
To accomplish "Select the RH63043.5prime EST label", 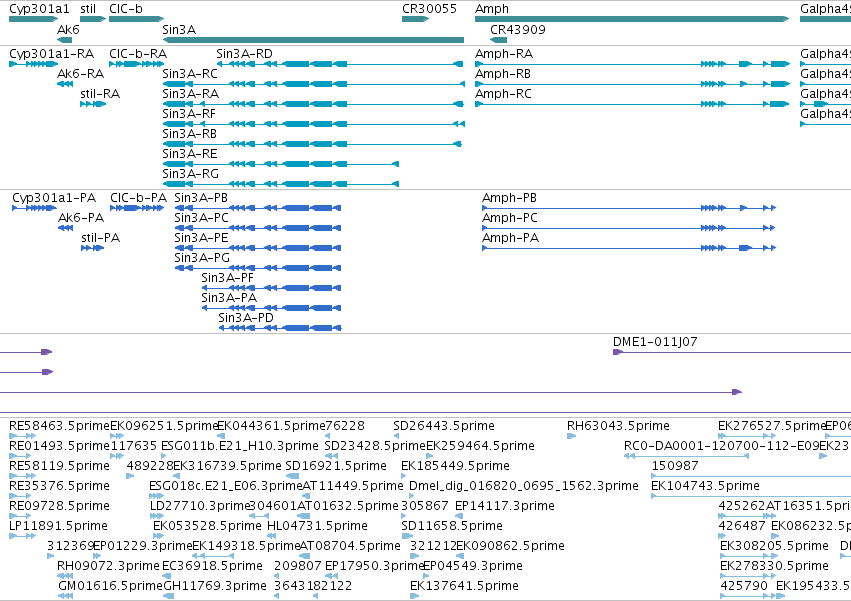I will (618, 426).
